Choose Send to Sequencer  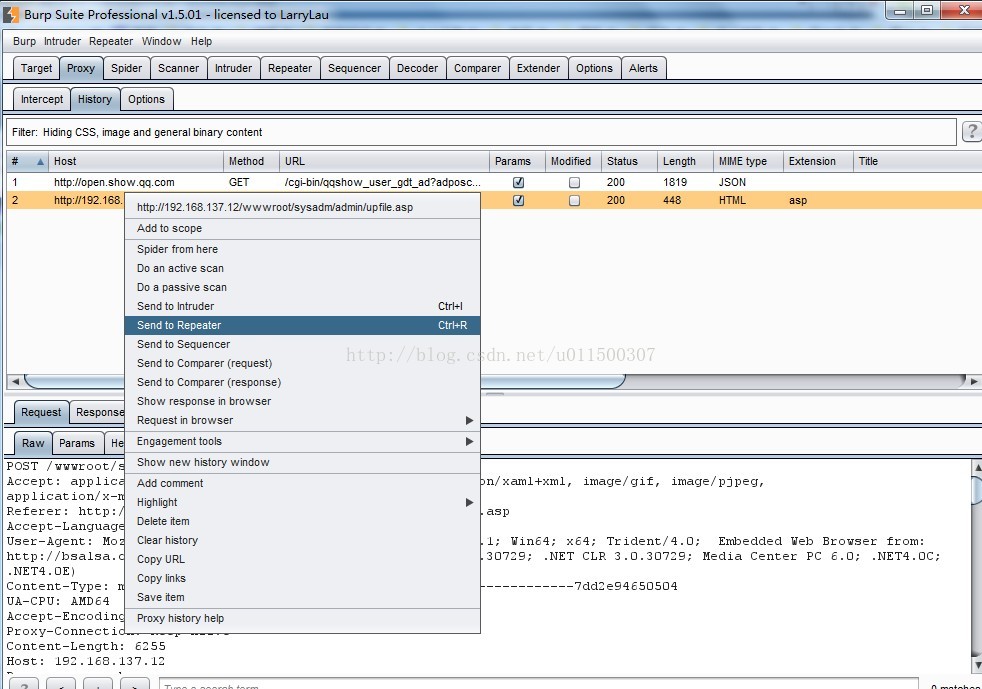[x=302, y=344]
